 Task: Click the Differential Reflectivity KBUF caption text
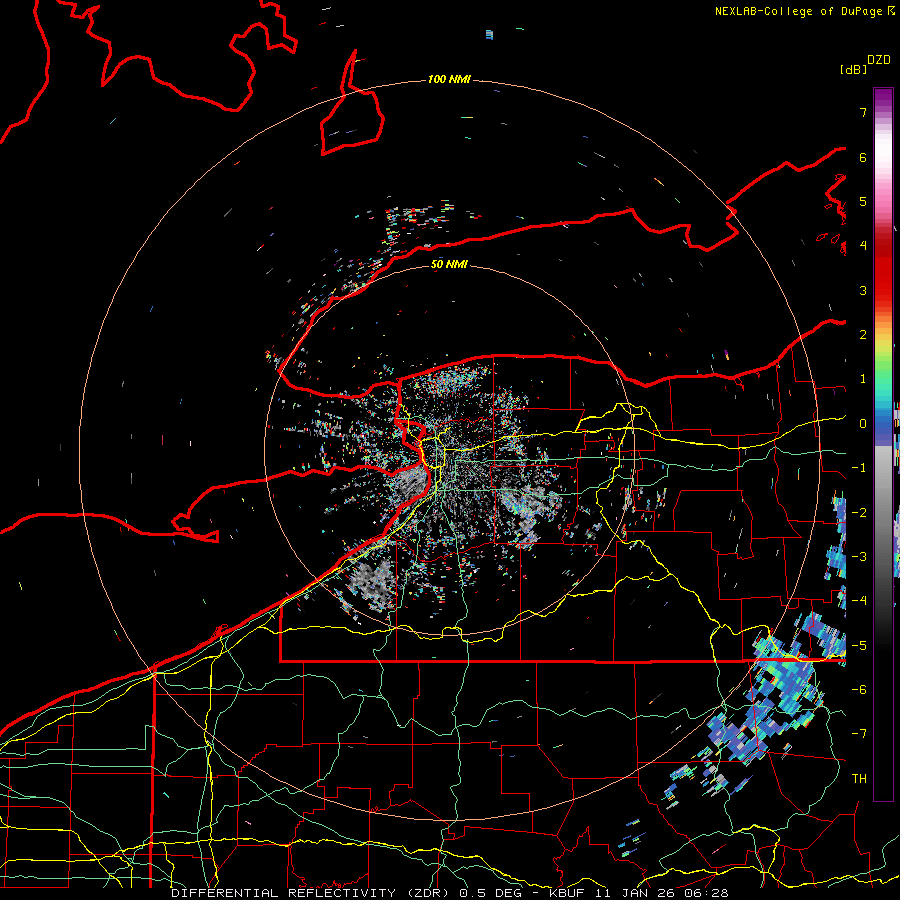[x=449, y=893]
